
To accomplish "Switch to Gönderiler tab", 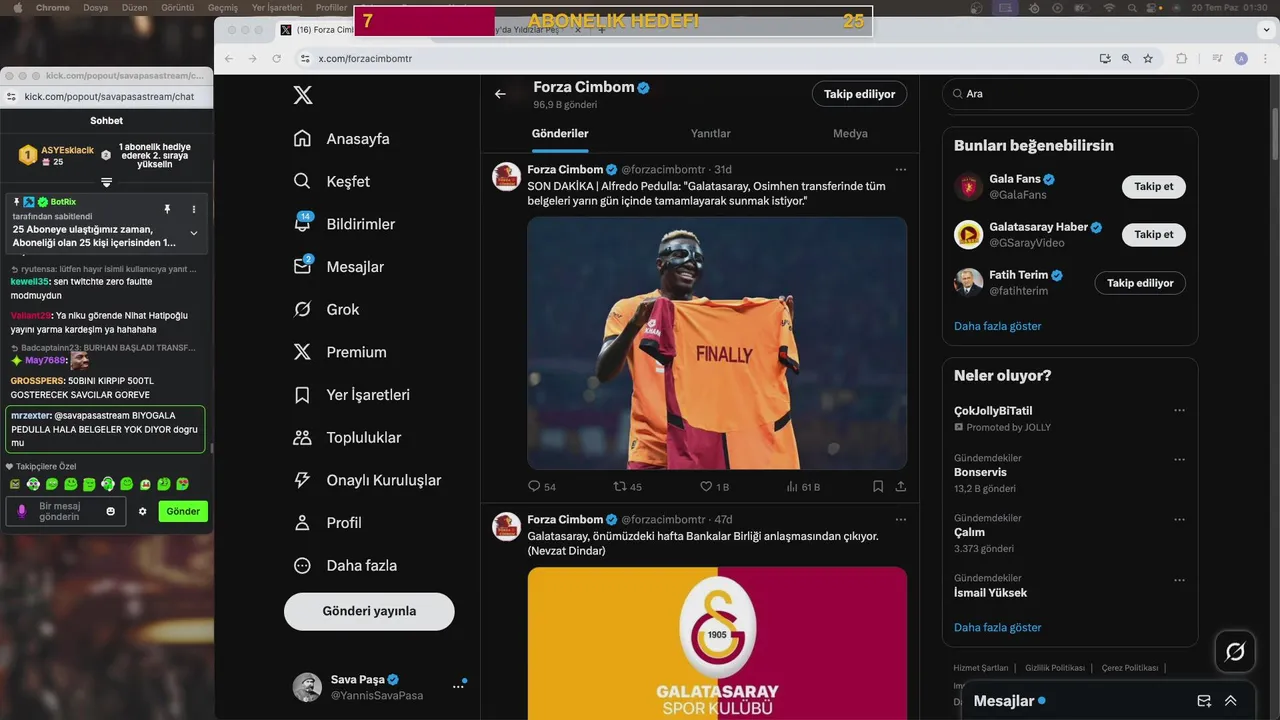I will (x=560, y=133).
